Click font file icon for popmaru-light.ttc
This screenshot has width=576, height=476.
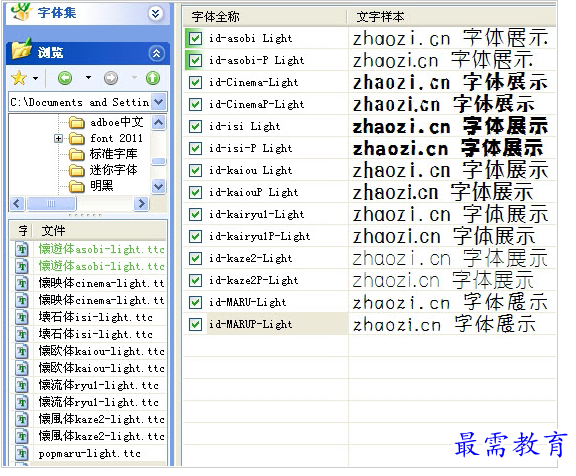pyautogui.click(x=22, y=453)
